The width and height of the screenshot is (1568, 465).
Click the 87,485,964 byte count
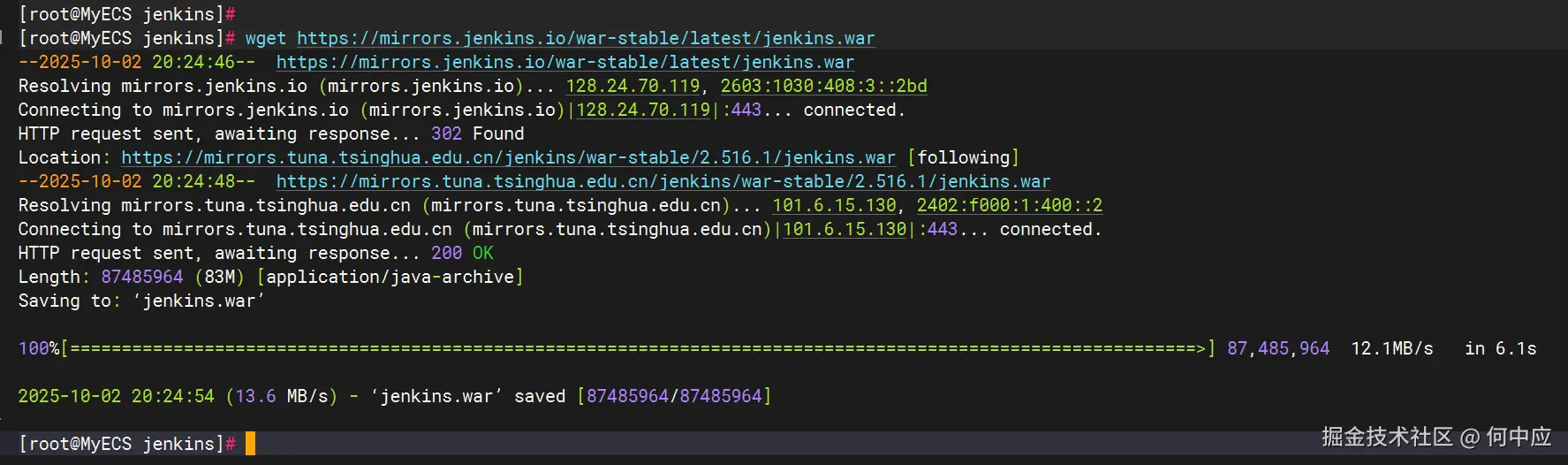1278,348
